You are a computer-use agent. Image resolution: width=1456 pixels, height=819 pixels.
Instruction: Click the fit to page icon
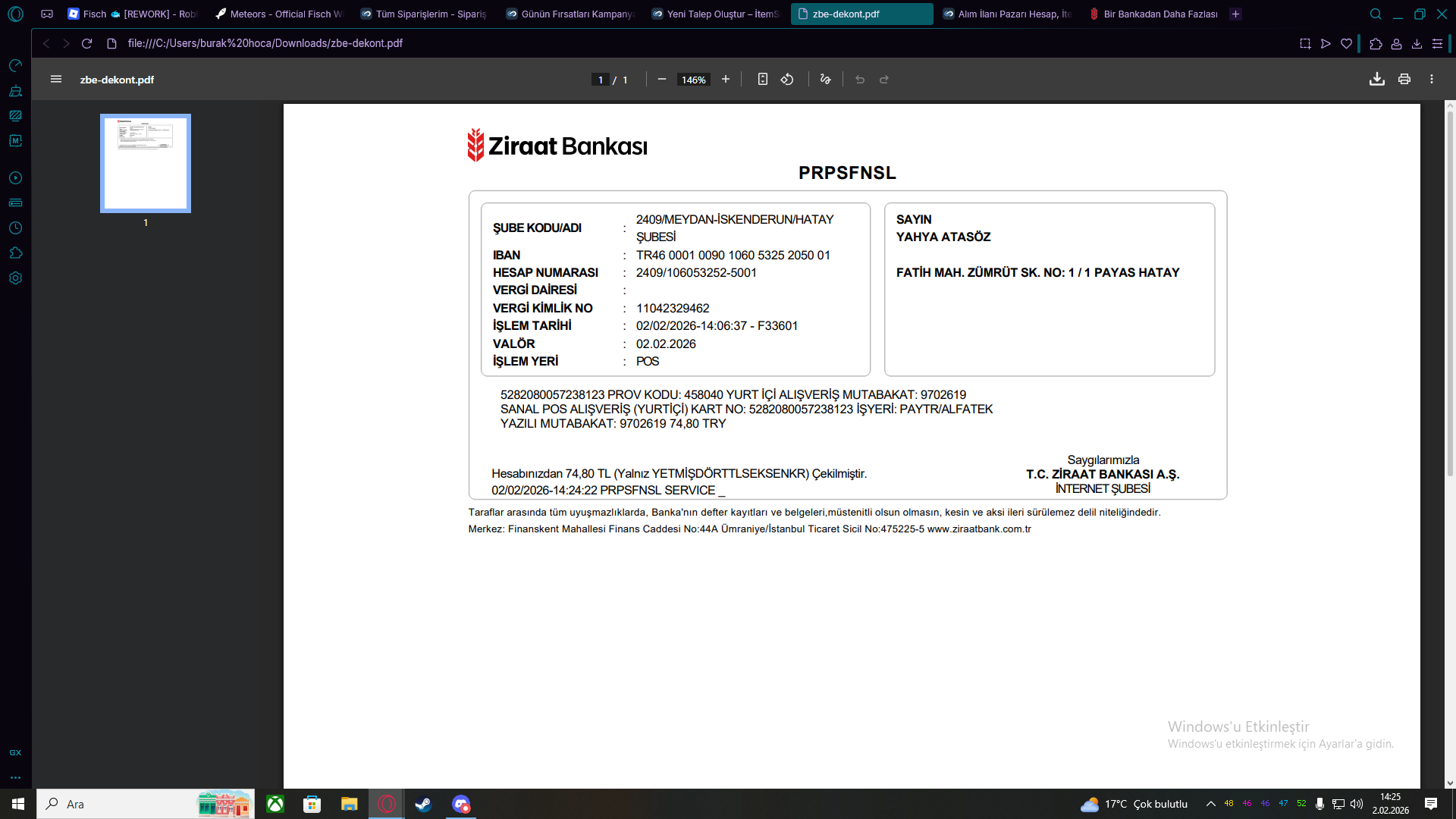tap(763, 79)
